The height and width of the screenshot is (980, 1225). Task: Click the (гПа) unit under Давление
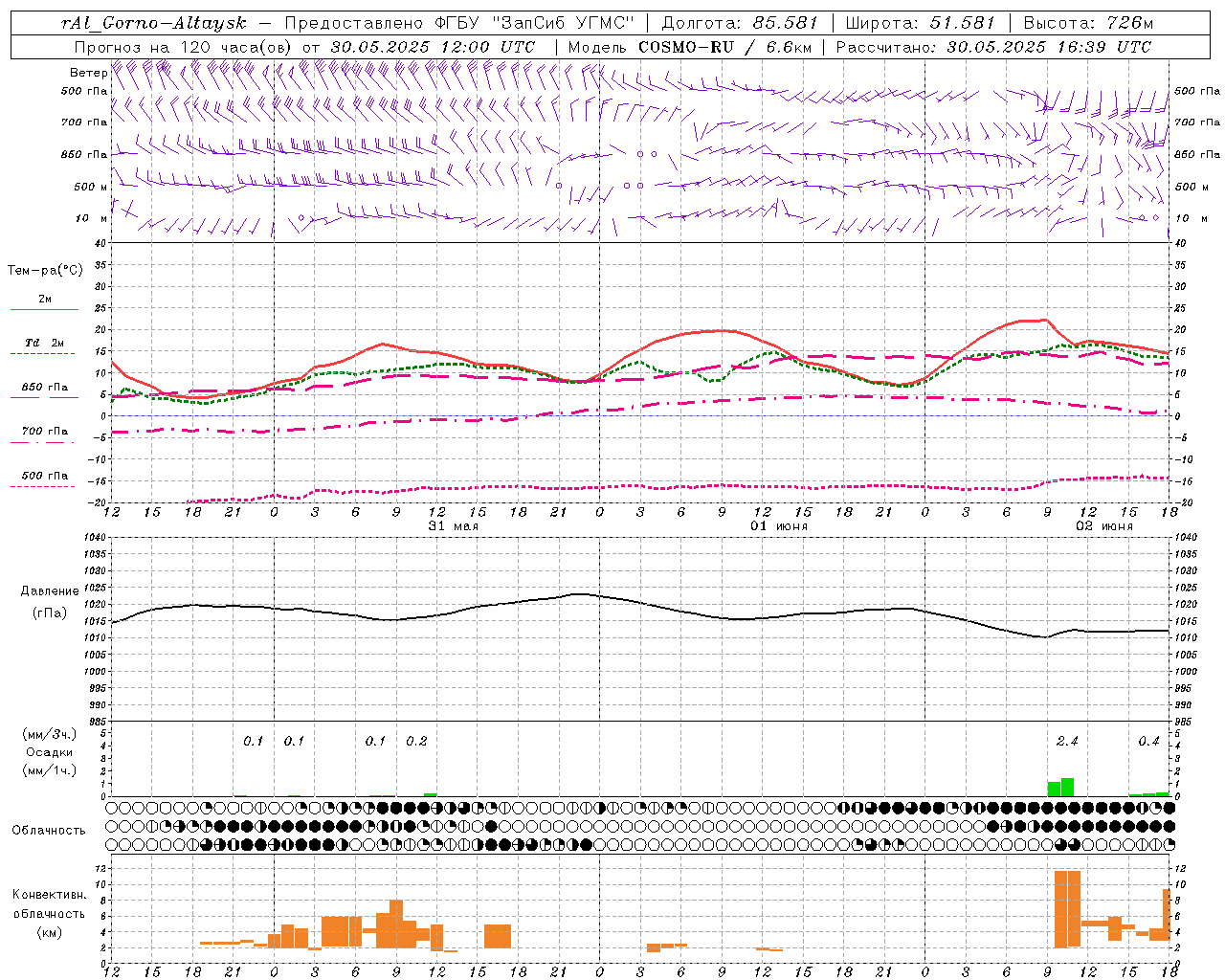(50, 613)
